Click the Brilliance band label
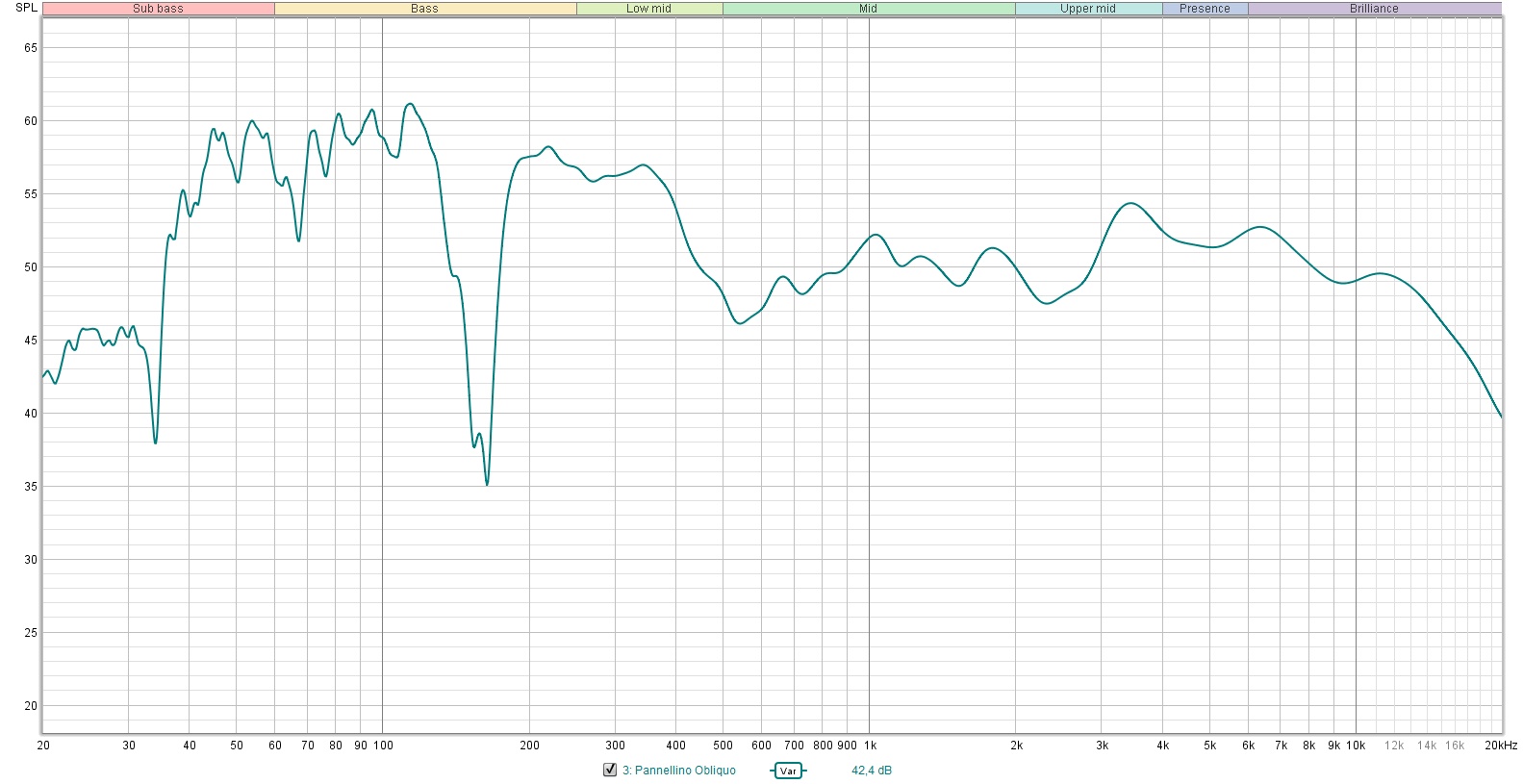The height and width of the screenshot is (784, 1523). pos(1374,9)
